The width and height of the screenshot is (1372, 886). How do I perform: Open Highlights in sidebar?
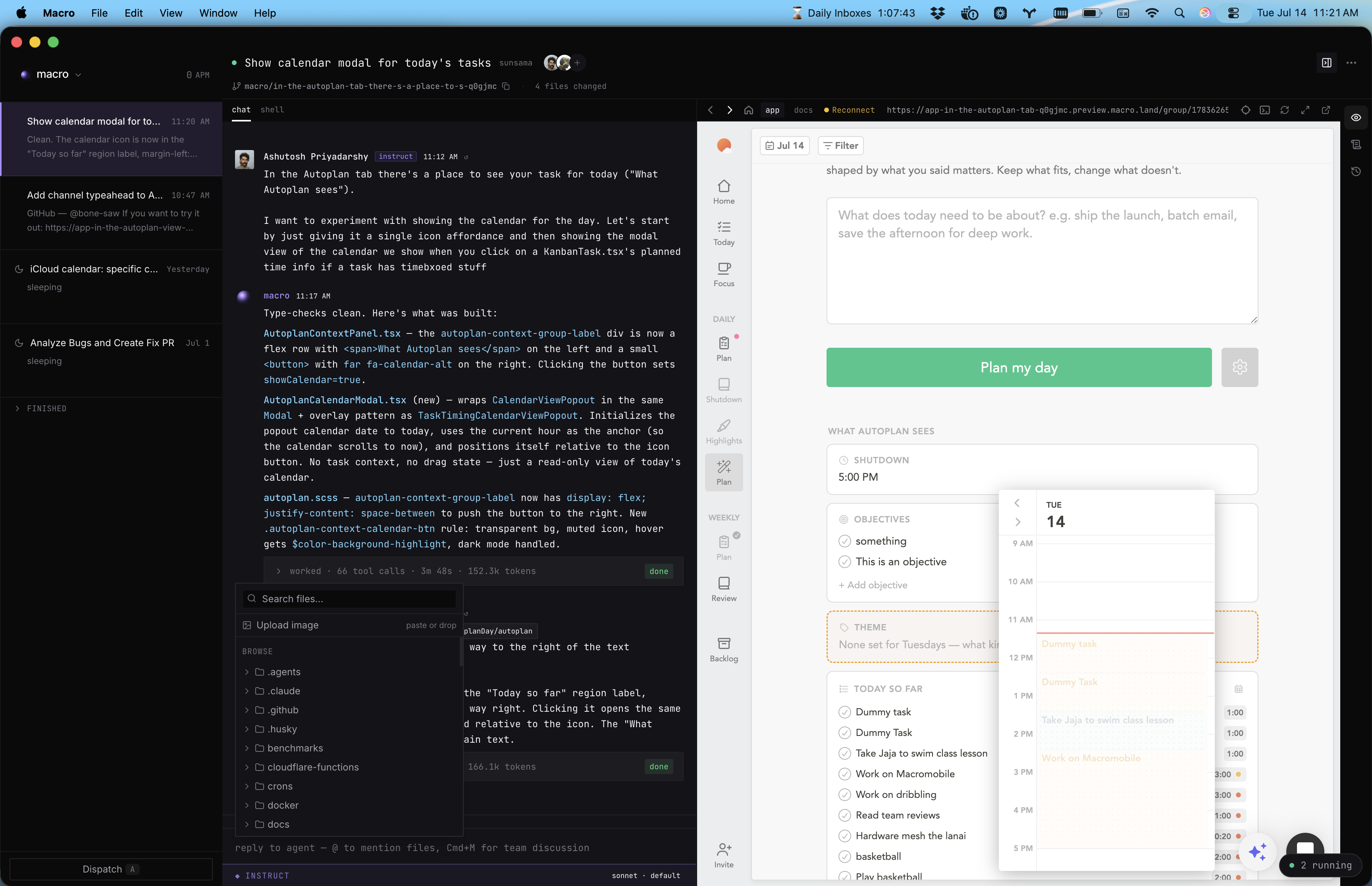[724, 431]
